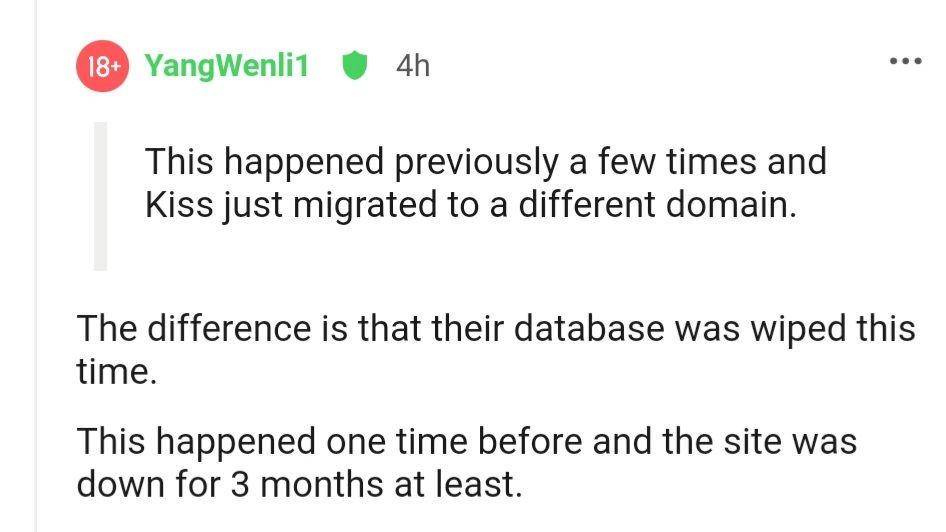Image resolution: width=946 pixels, height=532 pixels.
Task: Click the line 'down for 3 months at least.'
Action: [299, 485]
